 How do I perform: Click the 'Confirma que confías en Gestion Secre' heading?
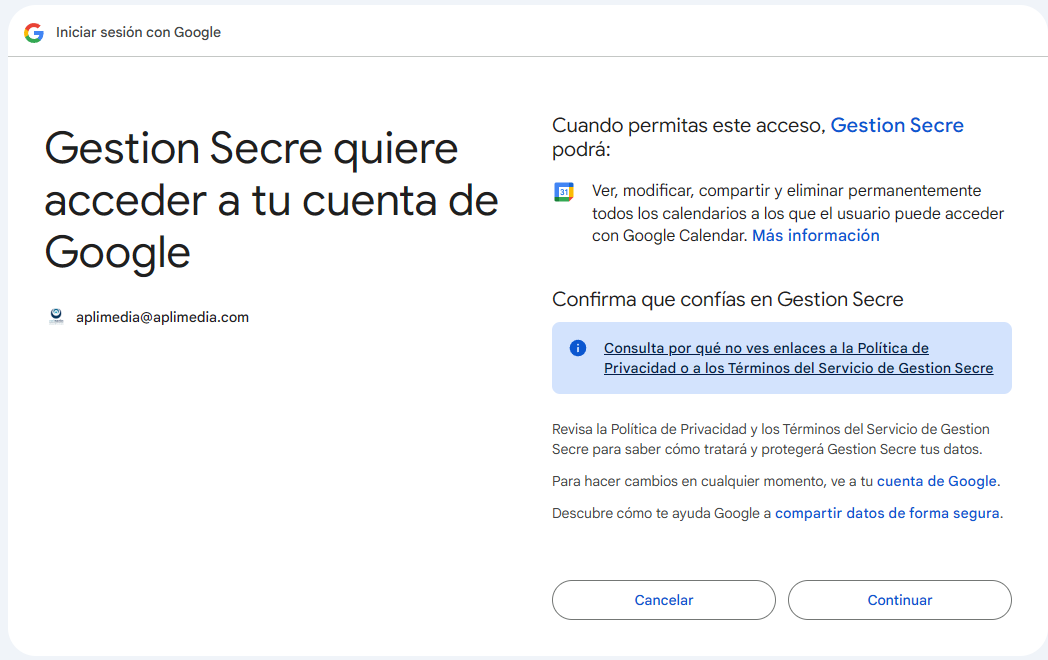click(x=727, y=299)
